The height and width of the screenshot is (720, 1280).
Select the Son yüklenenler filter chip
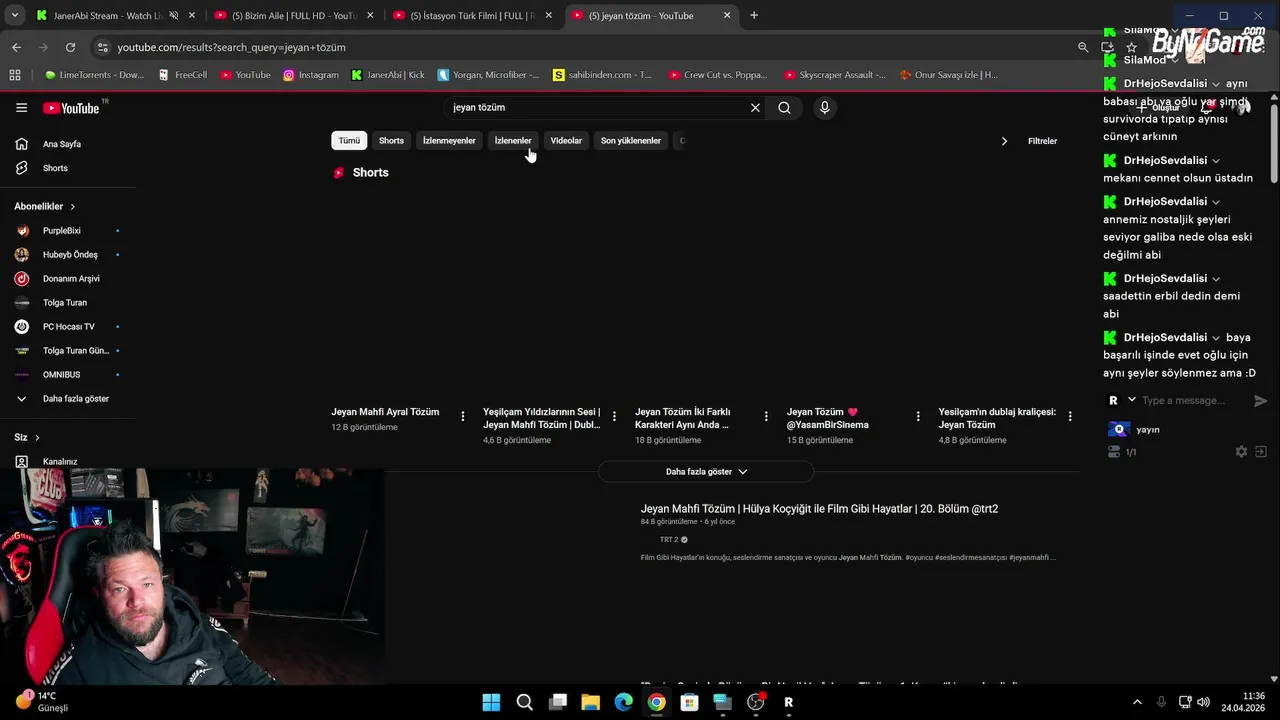631,141
